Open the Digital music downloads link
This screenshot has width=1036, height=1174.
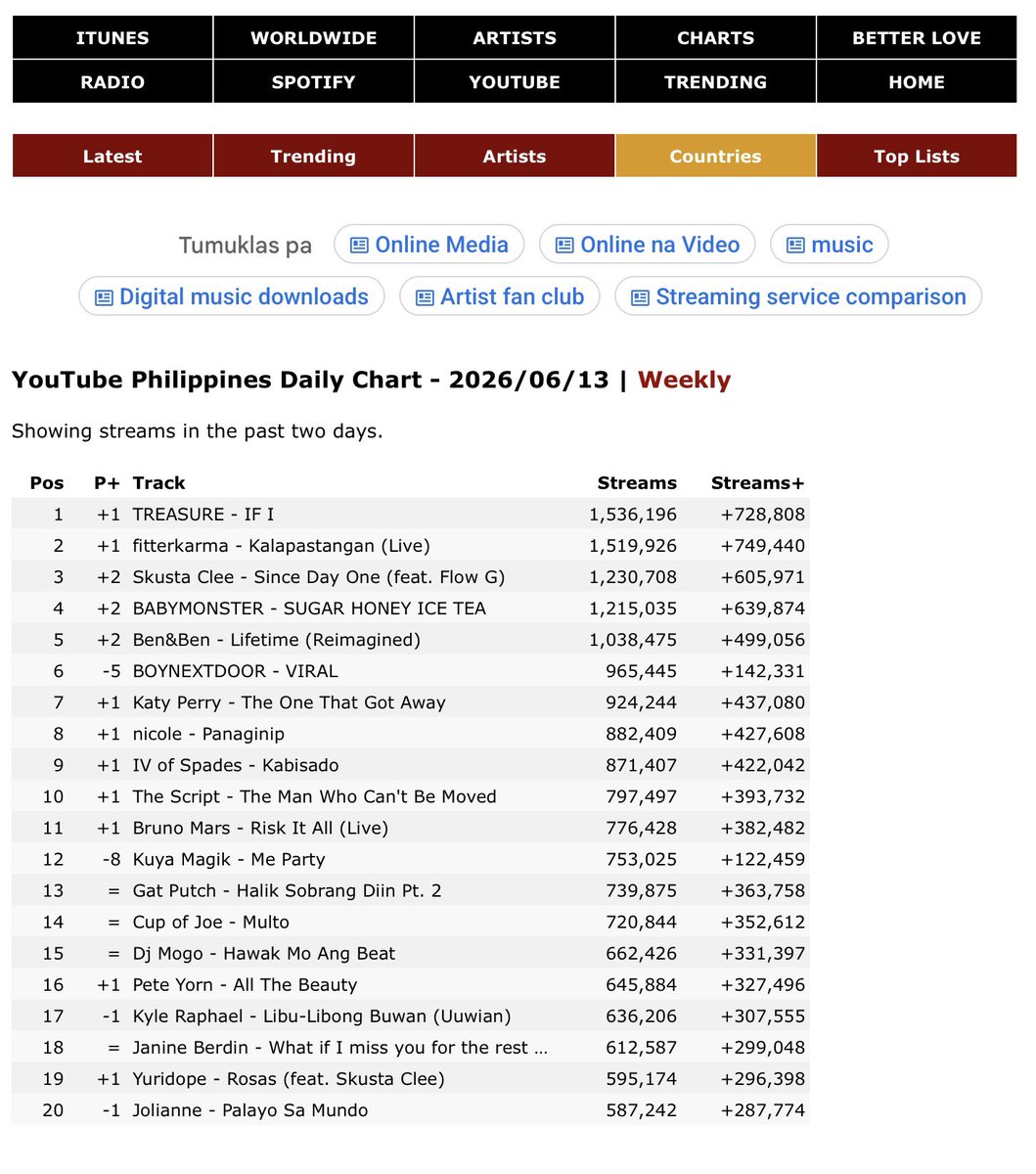[x=232, y=296]
